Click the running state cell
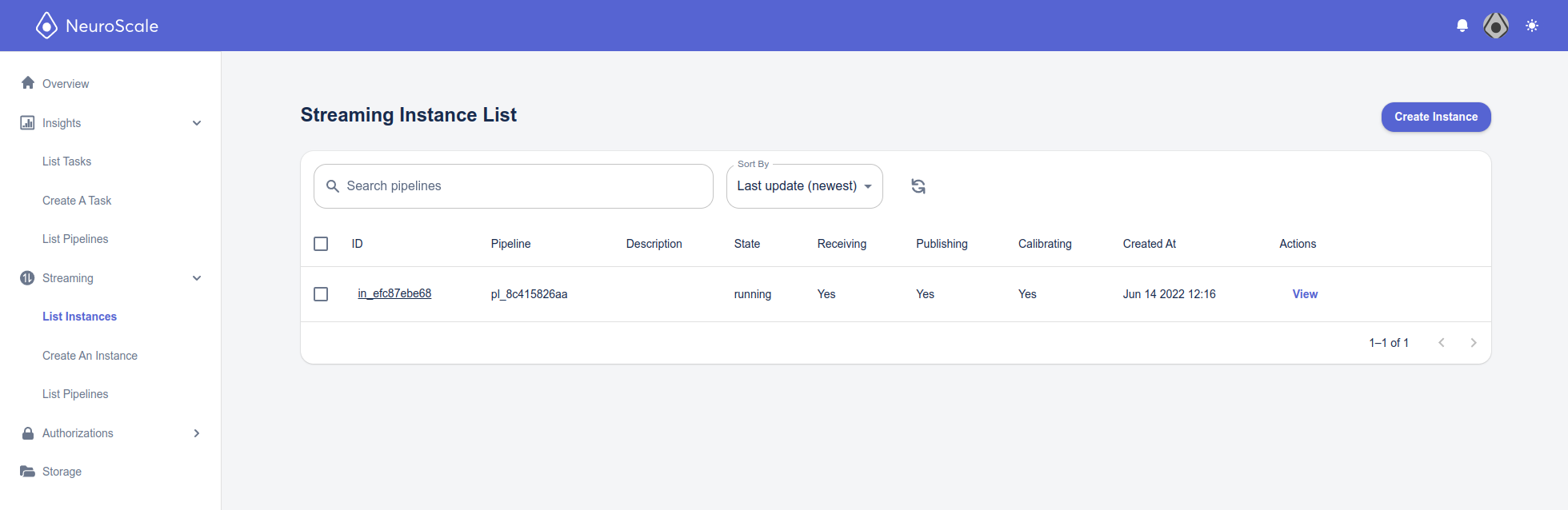Viewport: 1568px width, 510px height. (x=752, y=294)
